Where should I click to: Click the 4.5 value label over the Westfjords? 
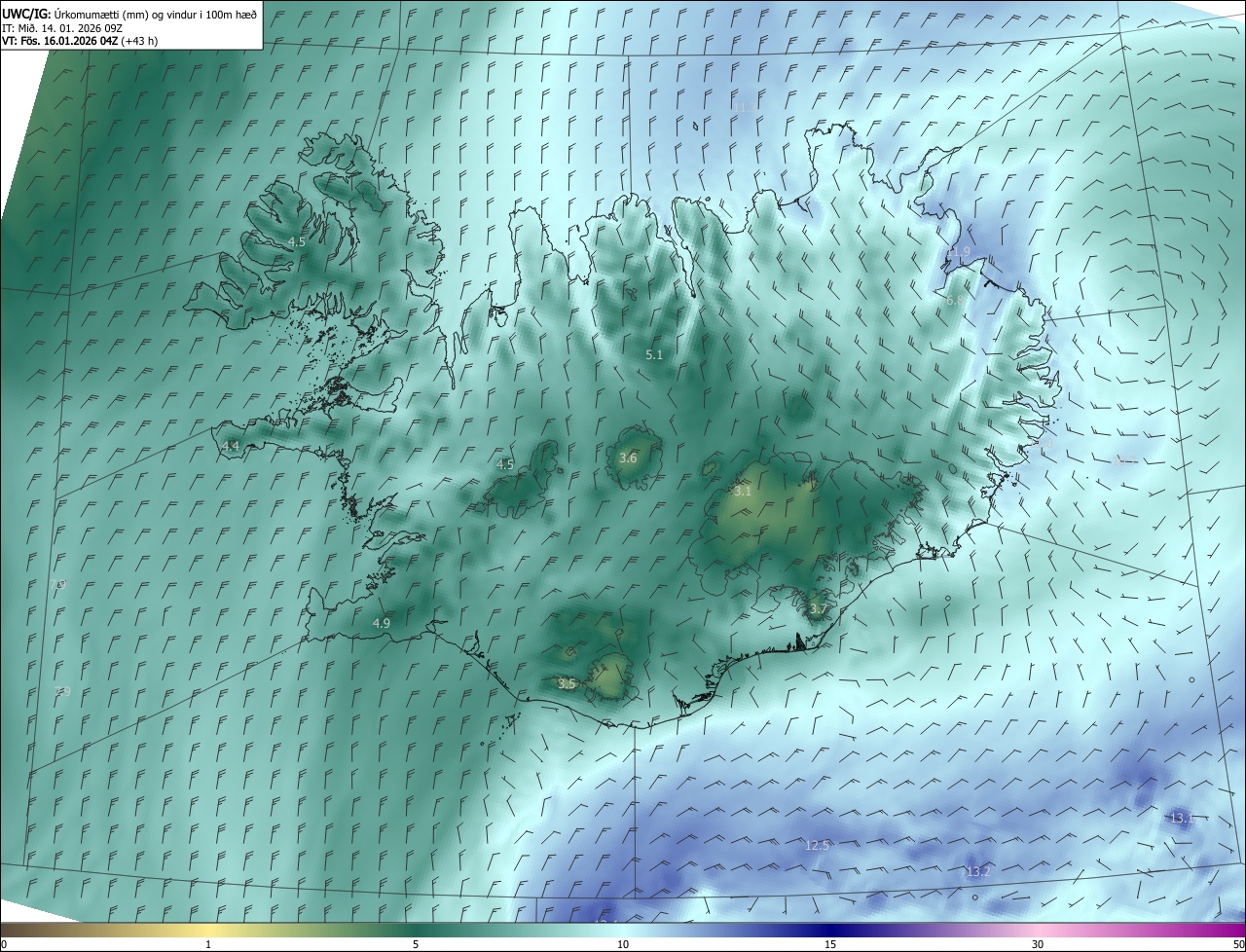coord(296,241)
